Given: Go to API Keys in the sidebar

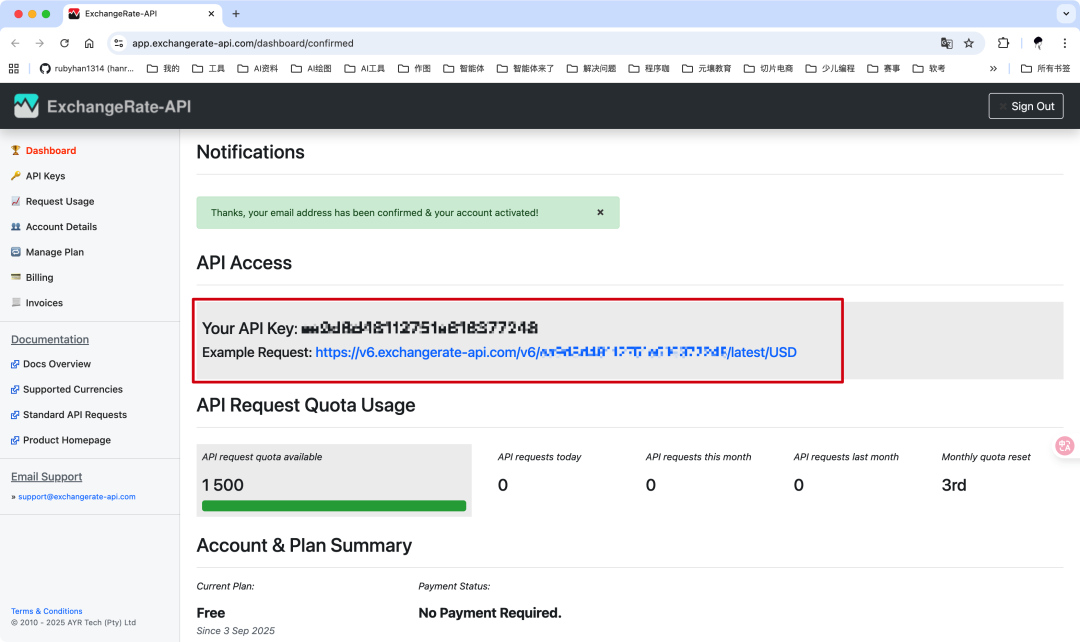Looking at the screenshot, I should [x=45, y=176].
